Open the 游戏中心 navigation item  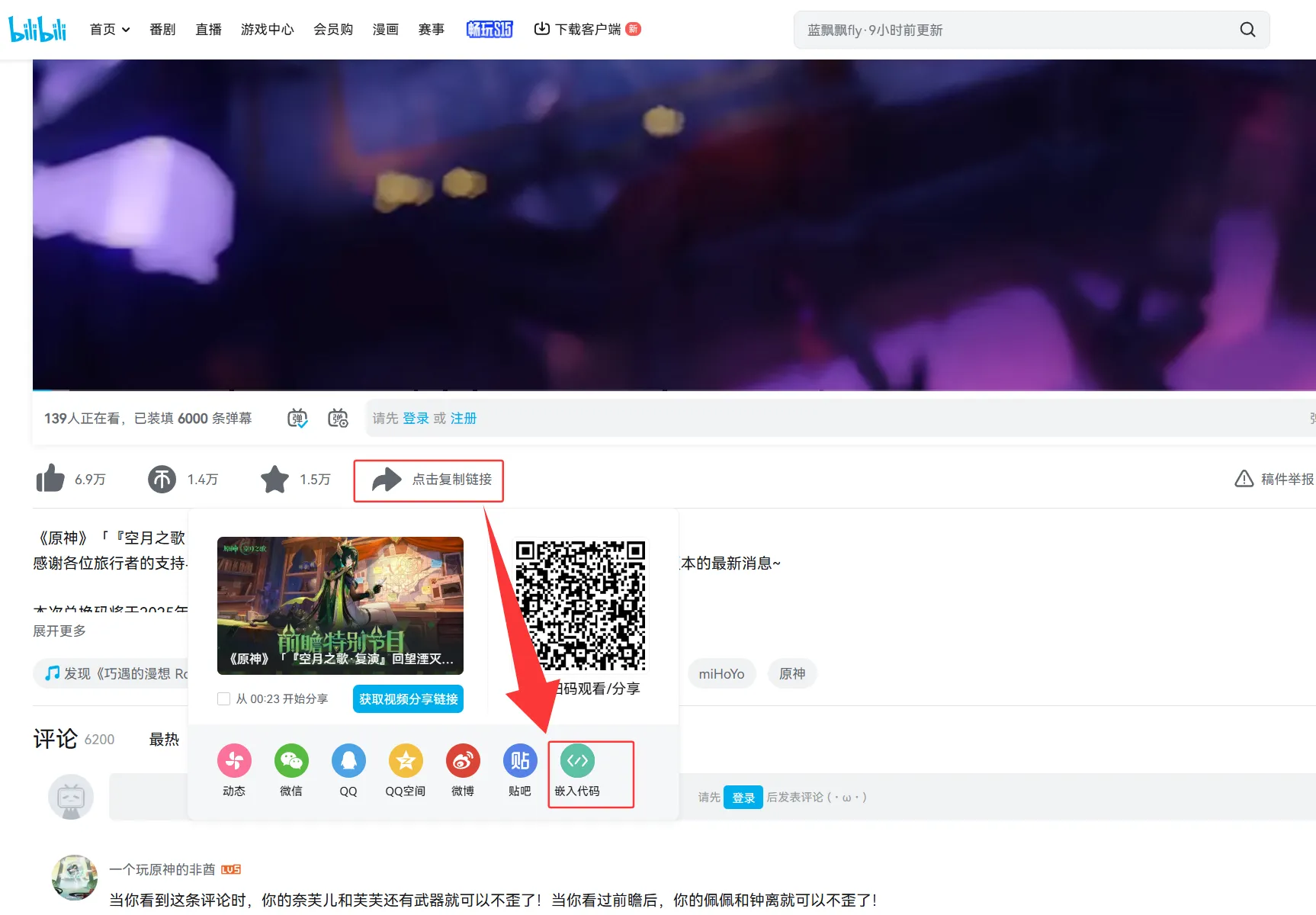[x=267, y=29]
